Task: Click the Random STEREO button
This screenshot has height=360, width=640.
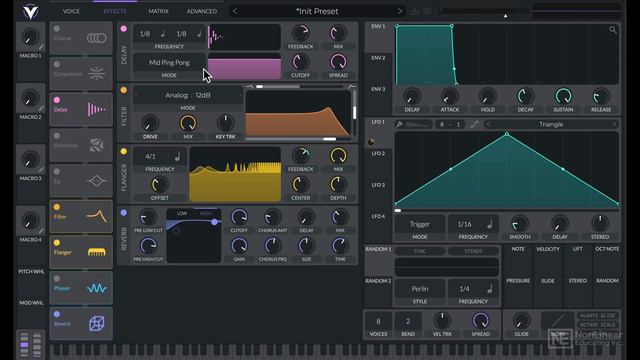Action: coord(473,251)
